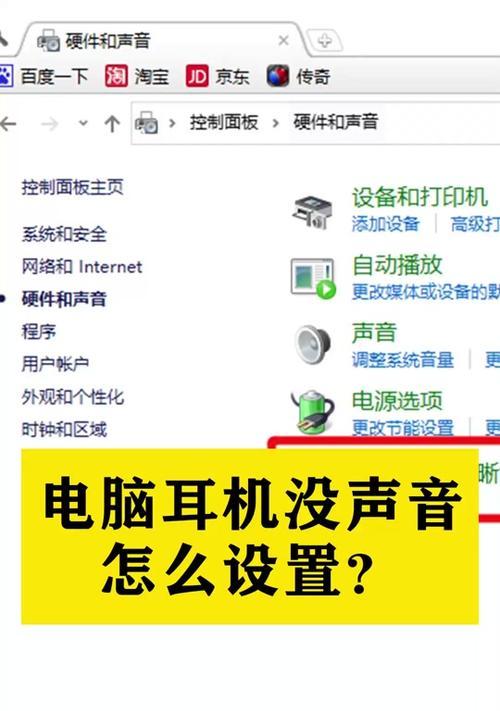The width and height of the screenshot is (500, 711).
Task: Click the Sound speaker icon
Action: [x=313, y=345]
